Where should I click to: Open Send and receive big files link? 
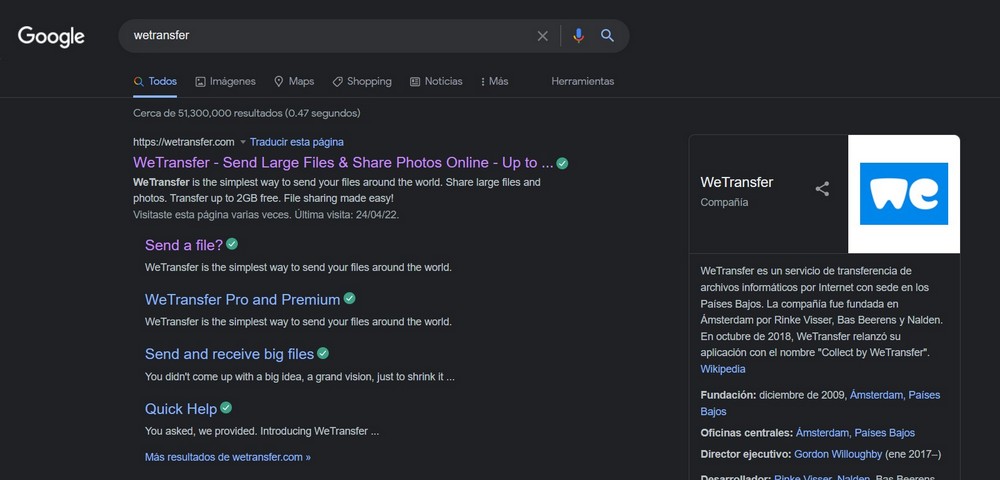pyautogui.click(x=229, y=354)
